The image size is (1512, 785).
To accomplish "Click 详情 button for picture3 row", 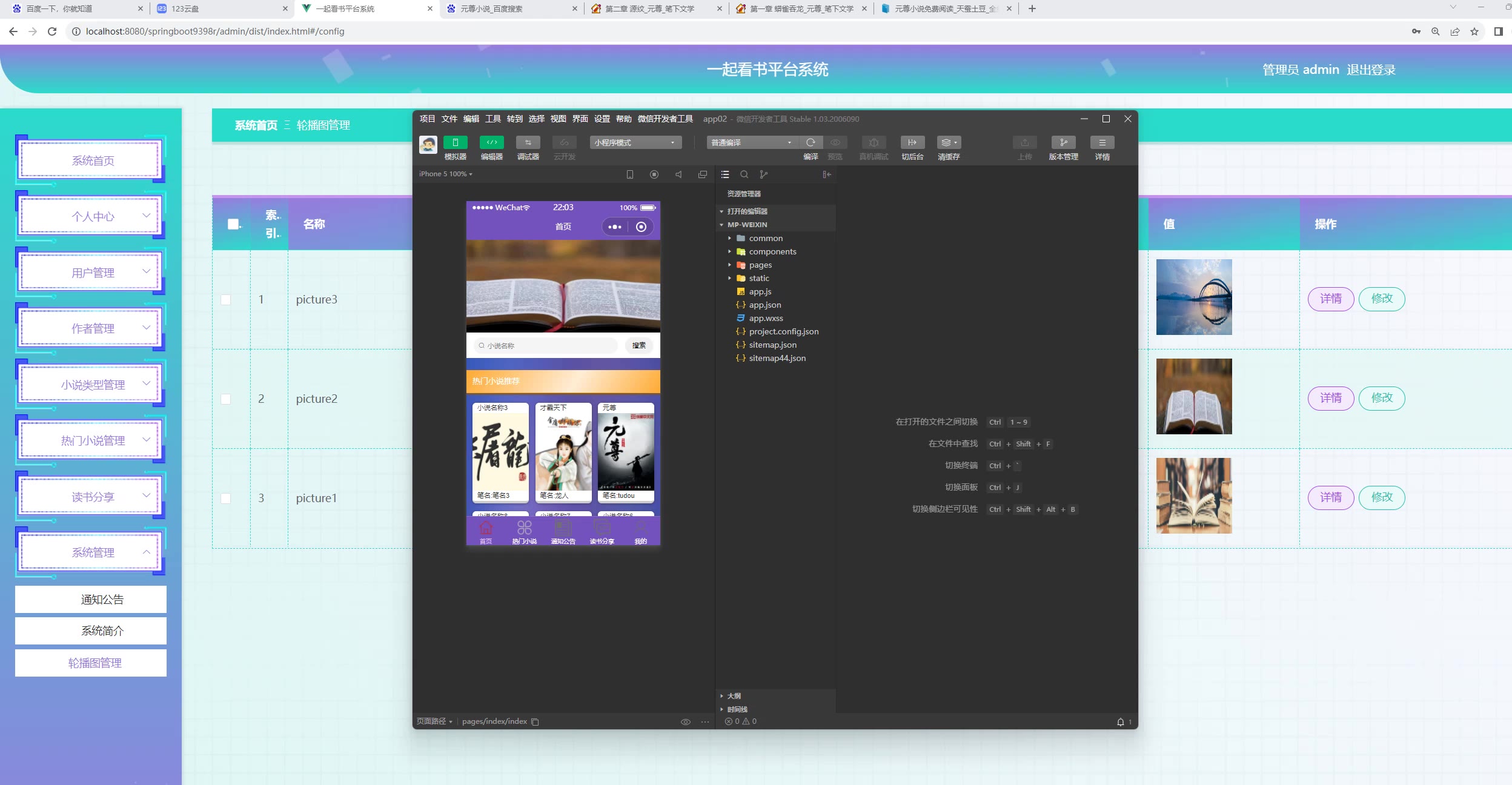I will [x=1330, y=299].
